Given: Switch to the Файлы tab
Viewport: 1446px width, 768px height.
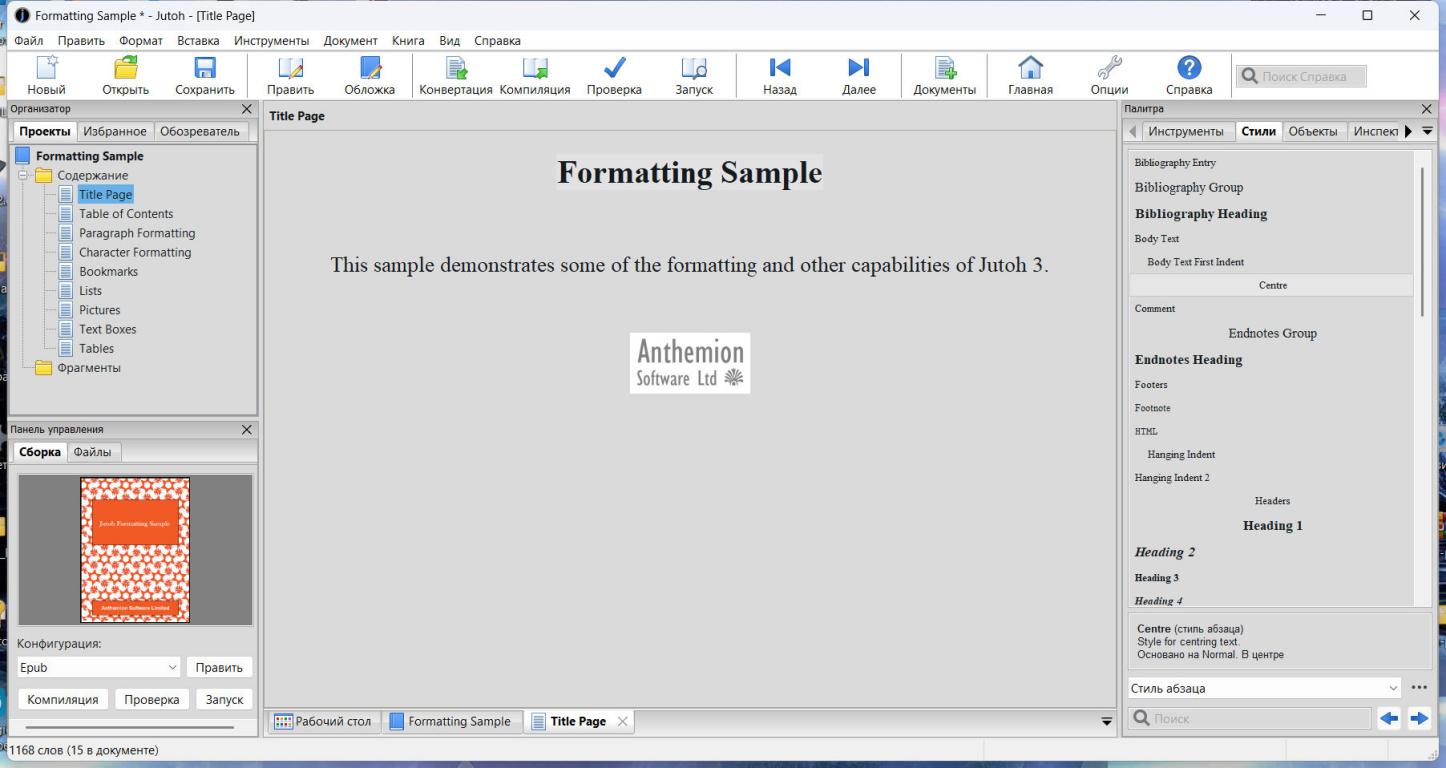Looking at the screenshot, I should 93,452.
